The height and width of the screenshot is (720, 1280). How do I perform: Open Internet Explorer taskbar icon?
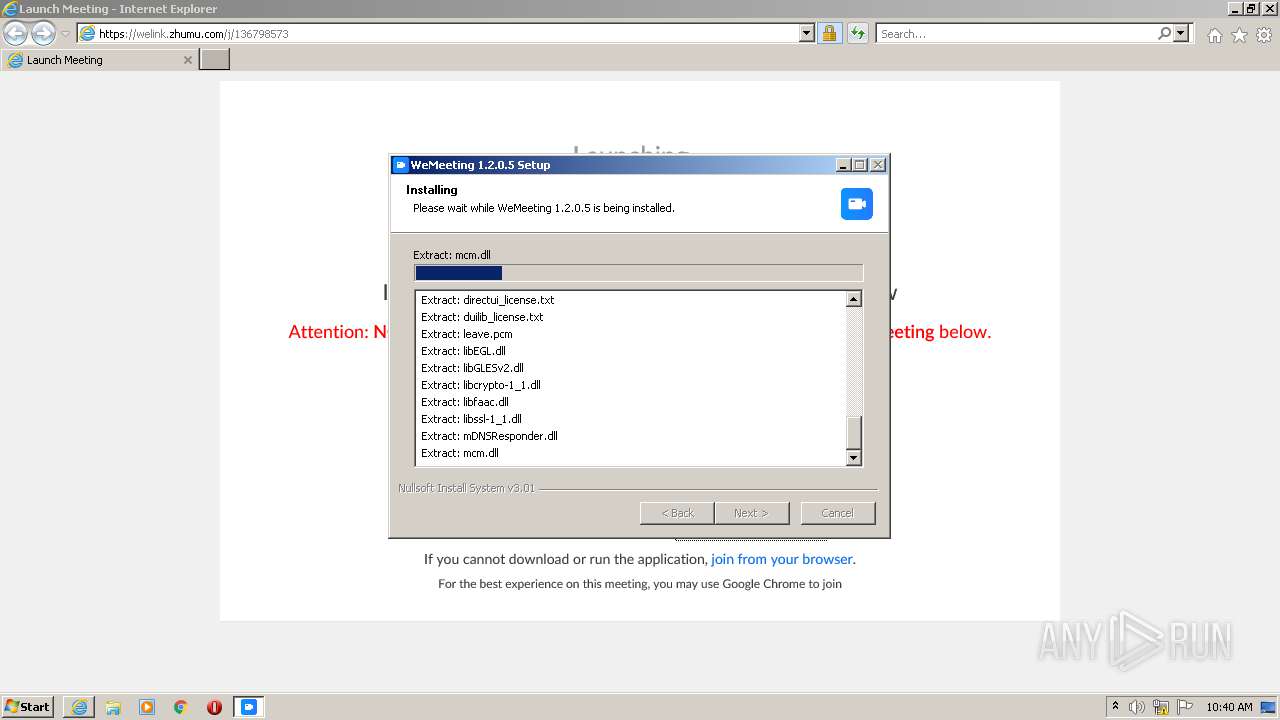79,707
